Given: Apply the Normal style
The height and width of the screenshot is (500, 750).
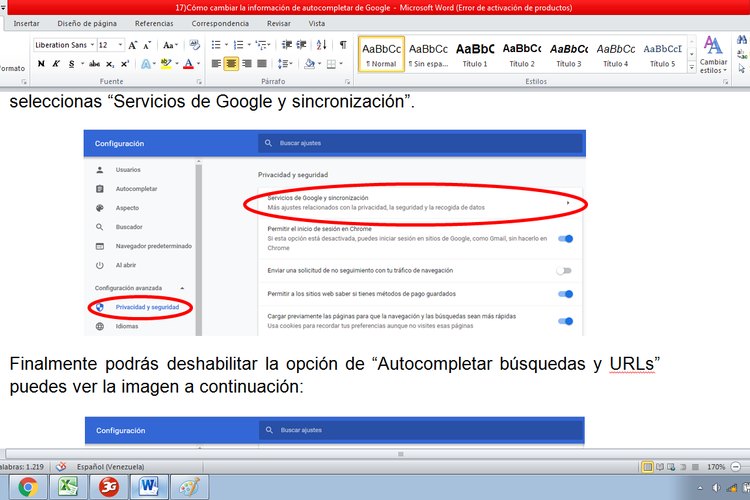Looking at the screenshot, I should pyautogui.click(x=382, y=54).
